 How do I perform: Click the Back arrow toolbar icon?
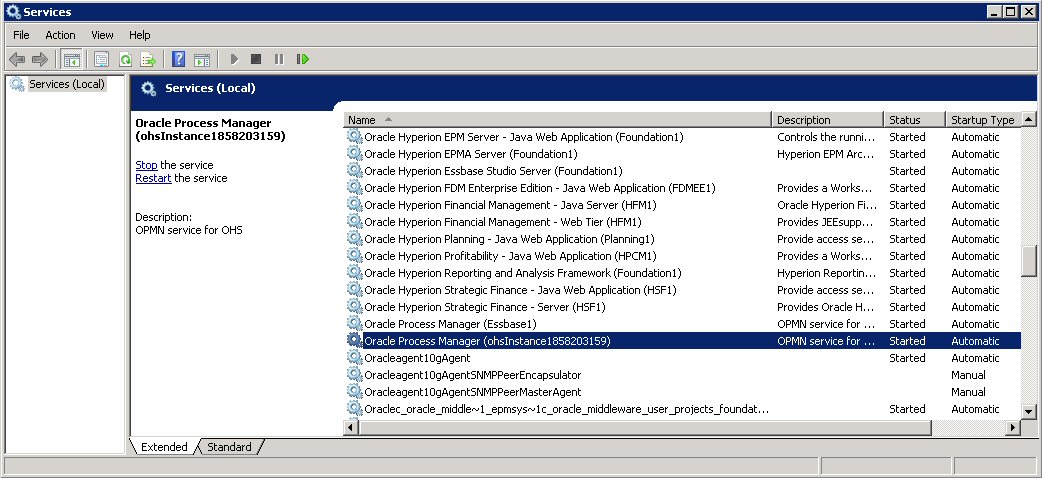[17, 60]
